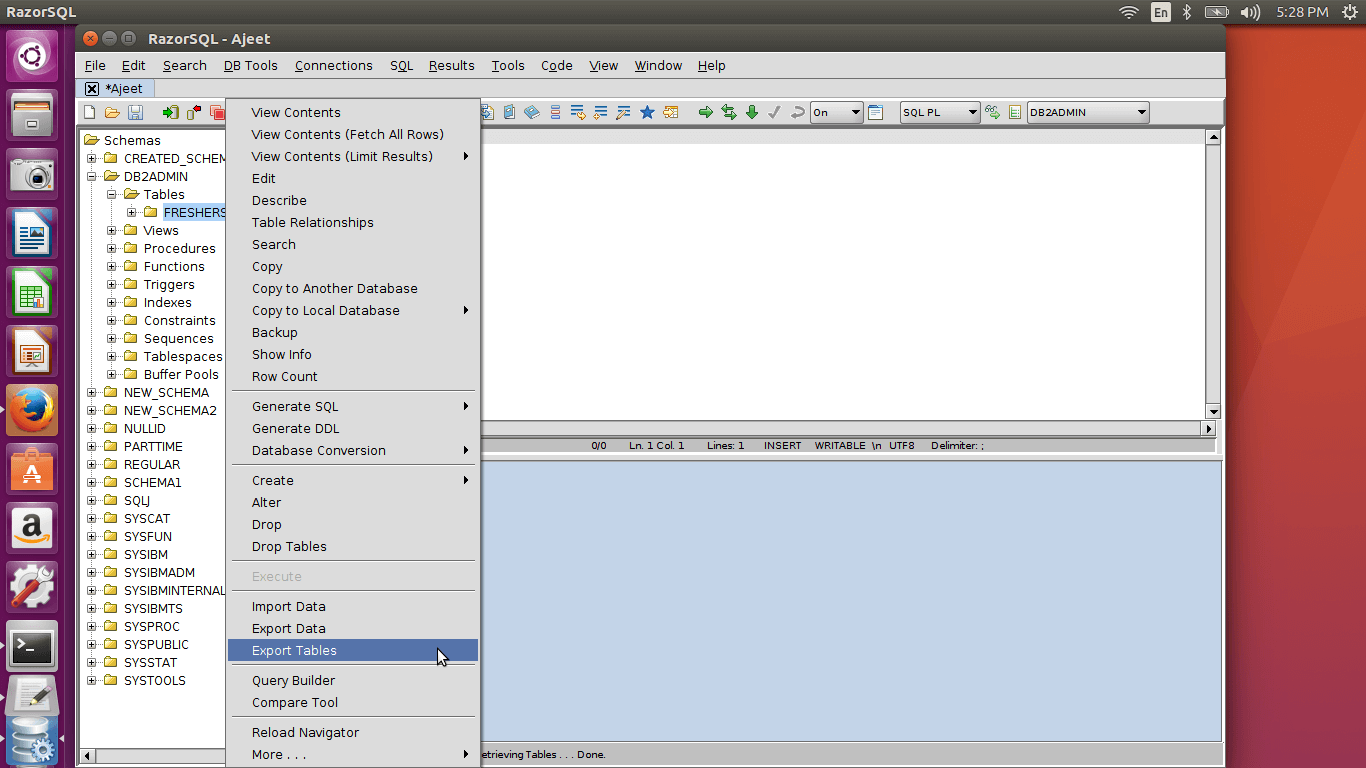This screenshot has width=1366, height=768.
Task: Expand the NEW_SCHEMA tree node
Action: coord(92,392)
